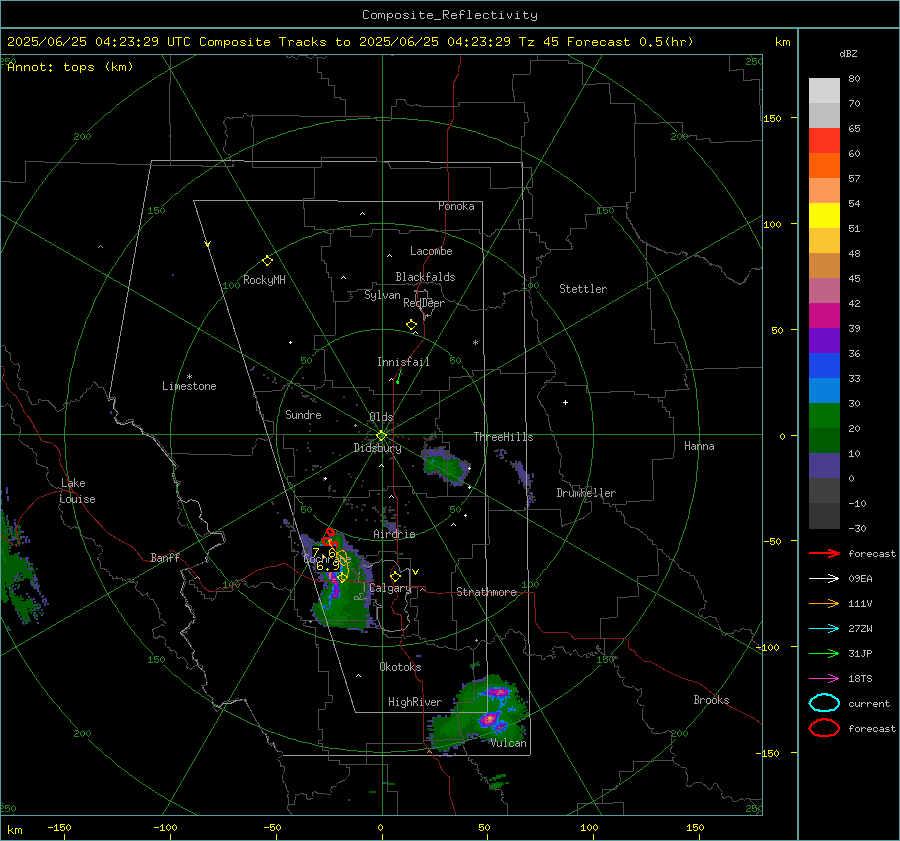
Task: Click the Innisfail city label
Action: point(403,362)
